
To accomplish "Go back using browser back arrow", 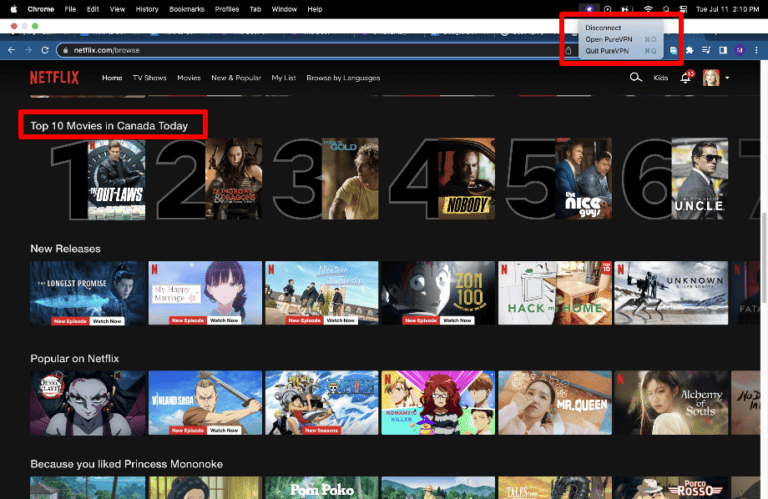I will pyautogui.click(x=11, y=50).
